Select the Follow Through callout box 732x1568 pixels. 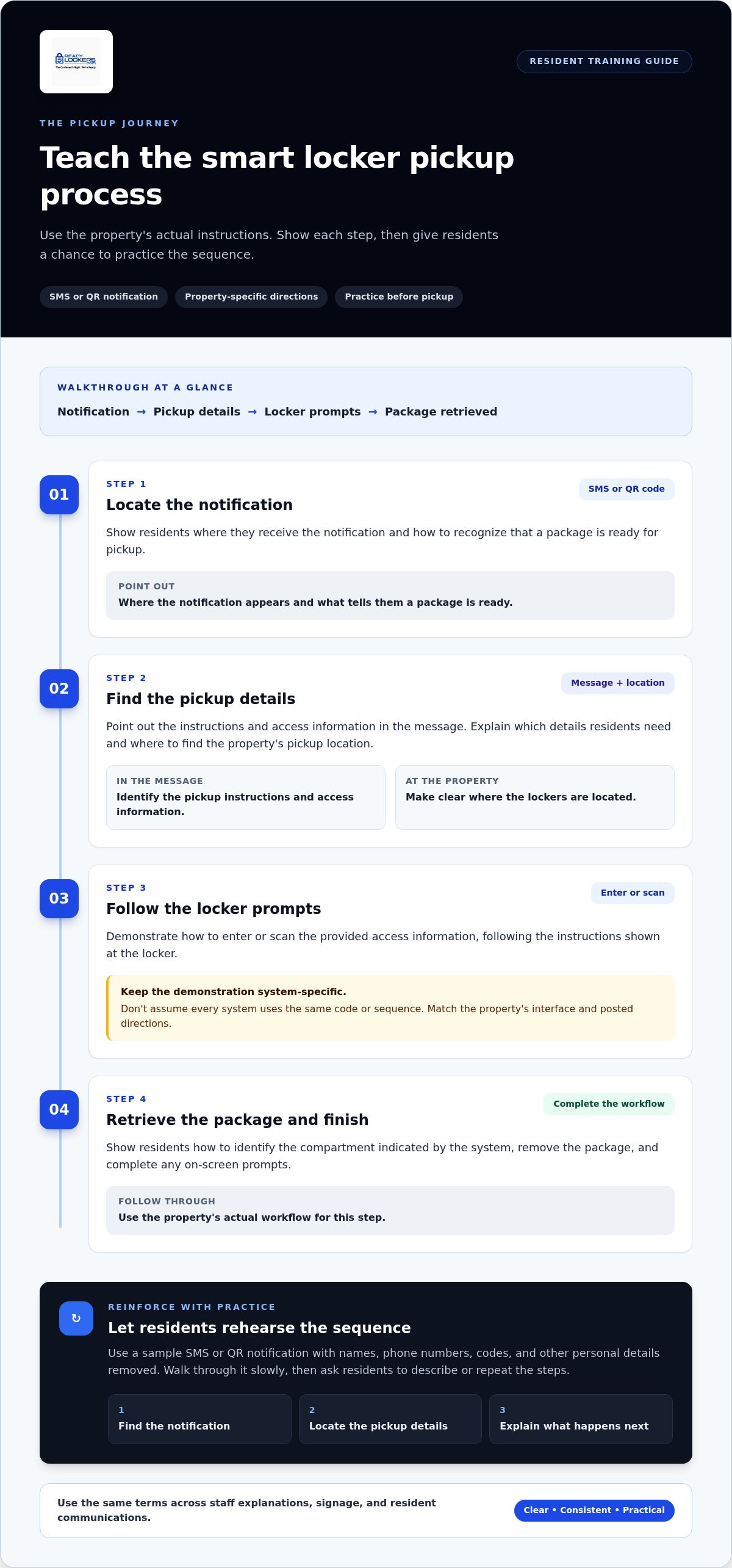390,1210
